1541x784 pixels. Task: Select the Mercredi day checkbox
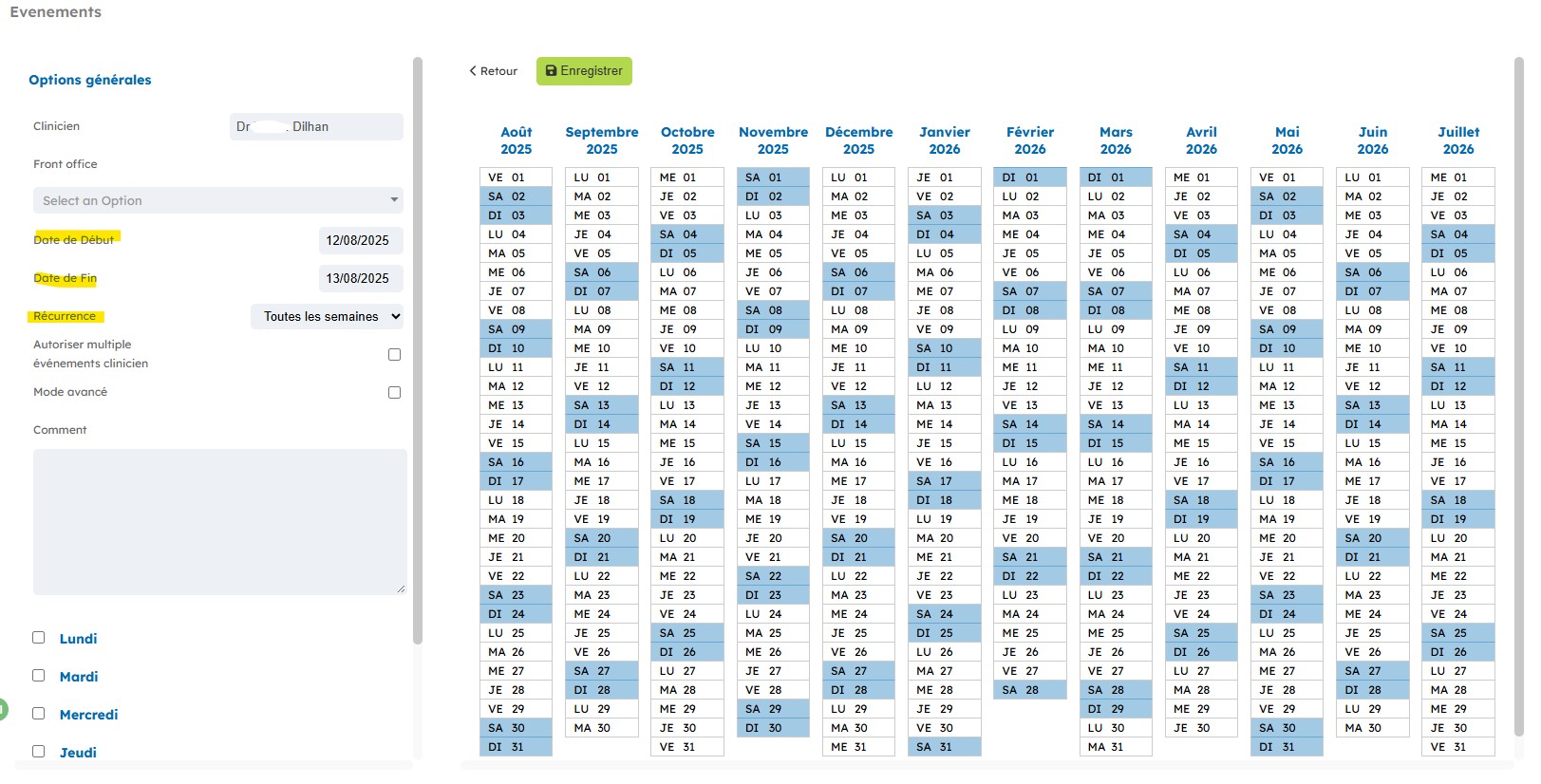click(x=39, y=714)
